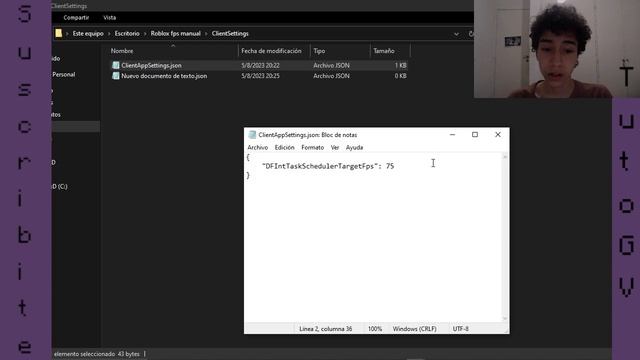Go to Roblox fps manual in the breadcrumb
This screenshot has height=360, width=640.
(x=176, y=33)
